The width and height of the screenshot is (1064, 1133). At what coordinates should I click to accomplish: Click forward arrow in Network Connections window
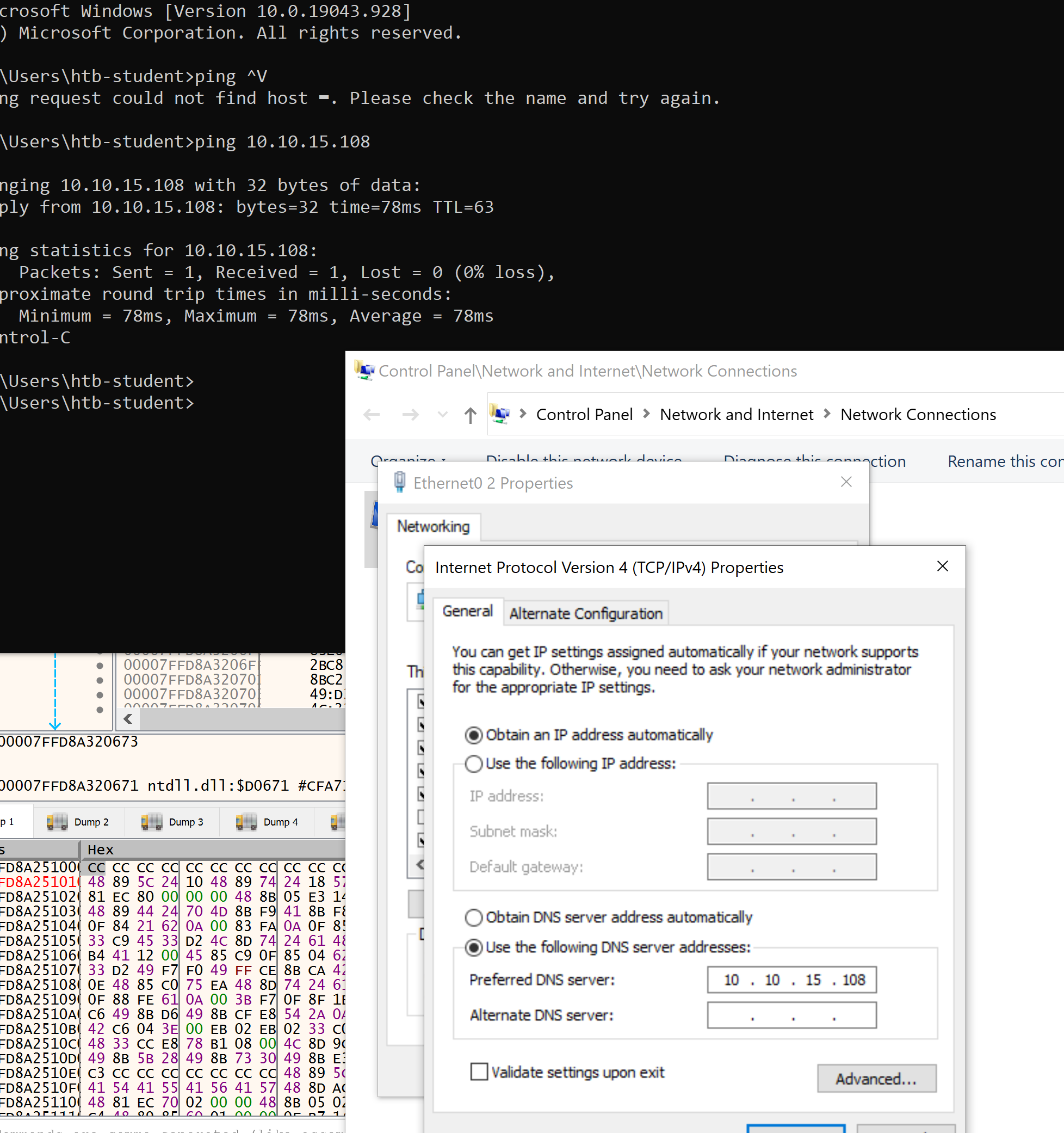[410, 414]
